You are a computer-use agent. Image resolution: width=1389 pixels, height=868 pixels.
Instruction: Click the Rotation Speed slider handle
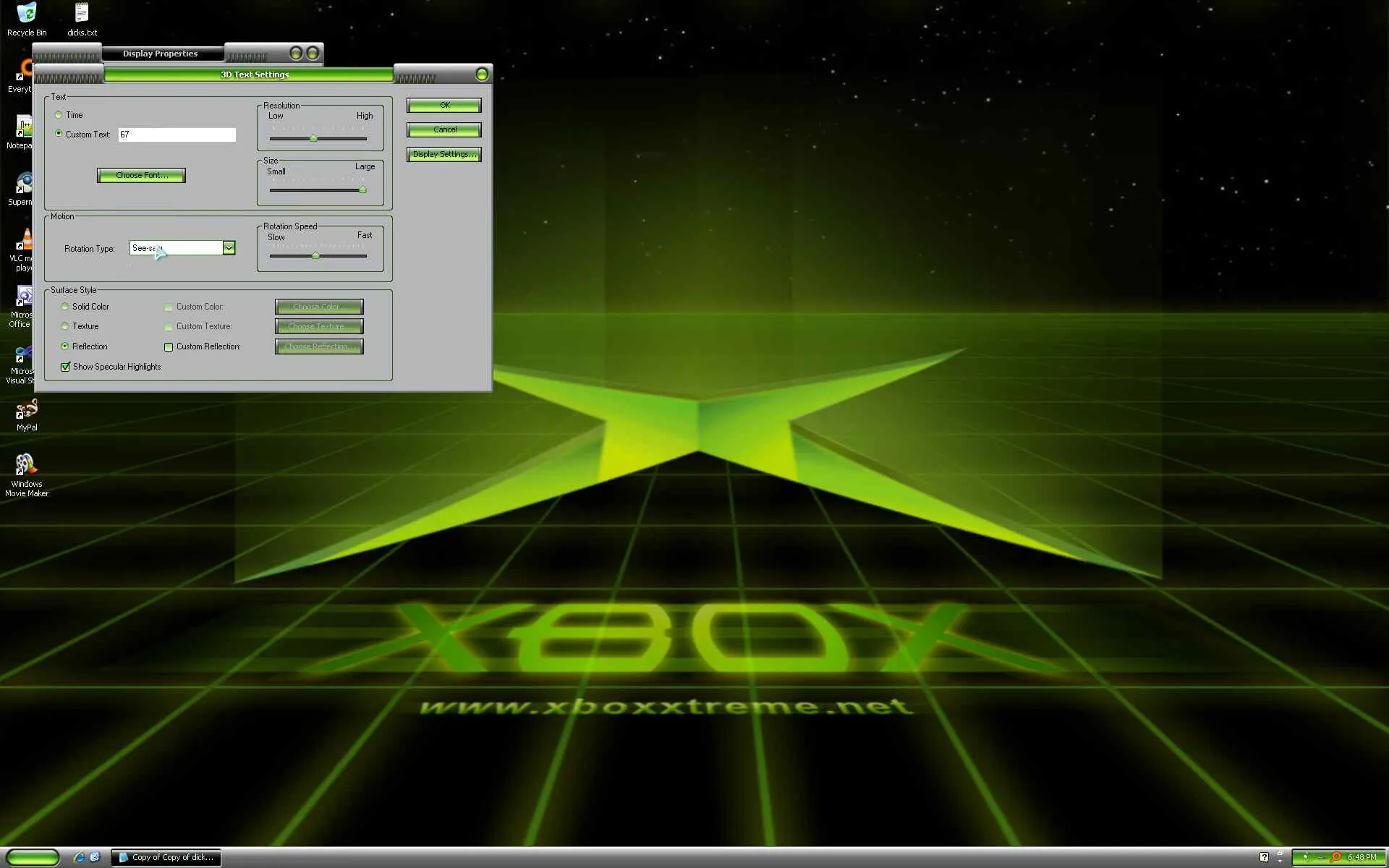click(315, 255)
